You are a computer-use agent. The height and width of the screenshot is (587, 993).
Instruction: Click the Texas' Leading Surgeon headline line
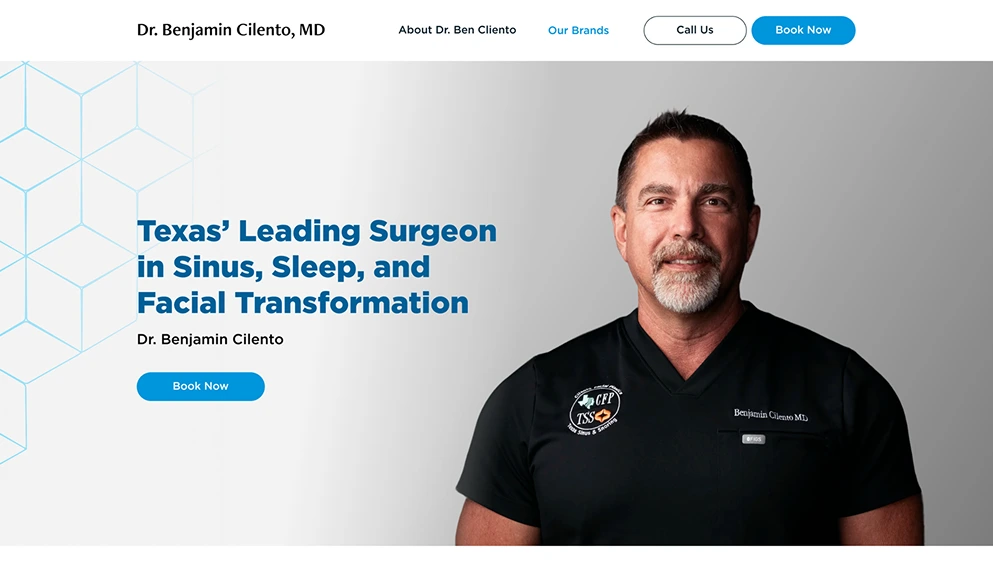(x=317, y=231)
